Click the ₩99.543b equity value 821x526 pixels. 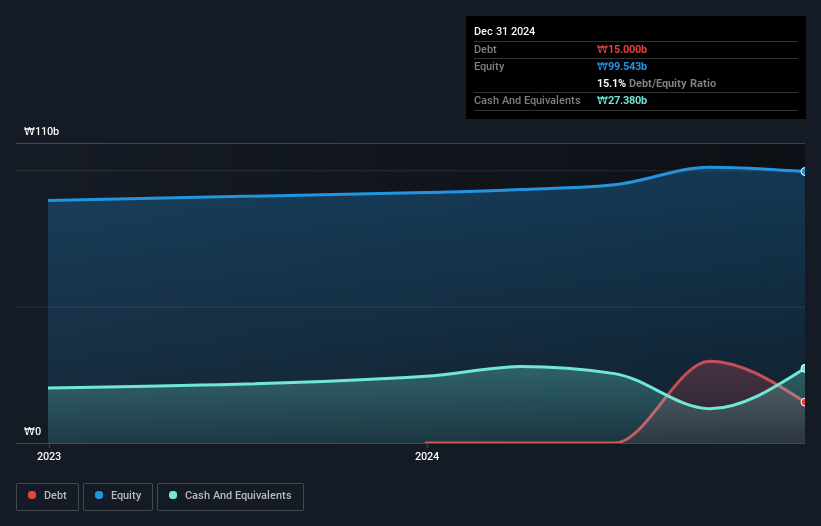click(622, 66)
